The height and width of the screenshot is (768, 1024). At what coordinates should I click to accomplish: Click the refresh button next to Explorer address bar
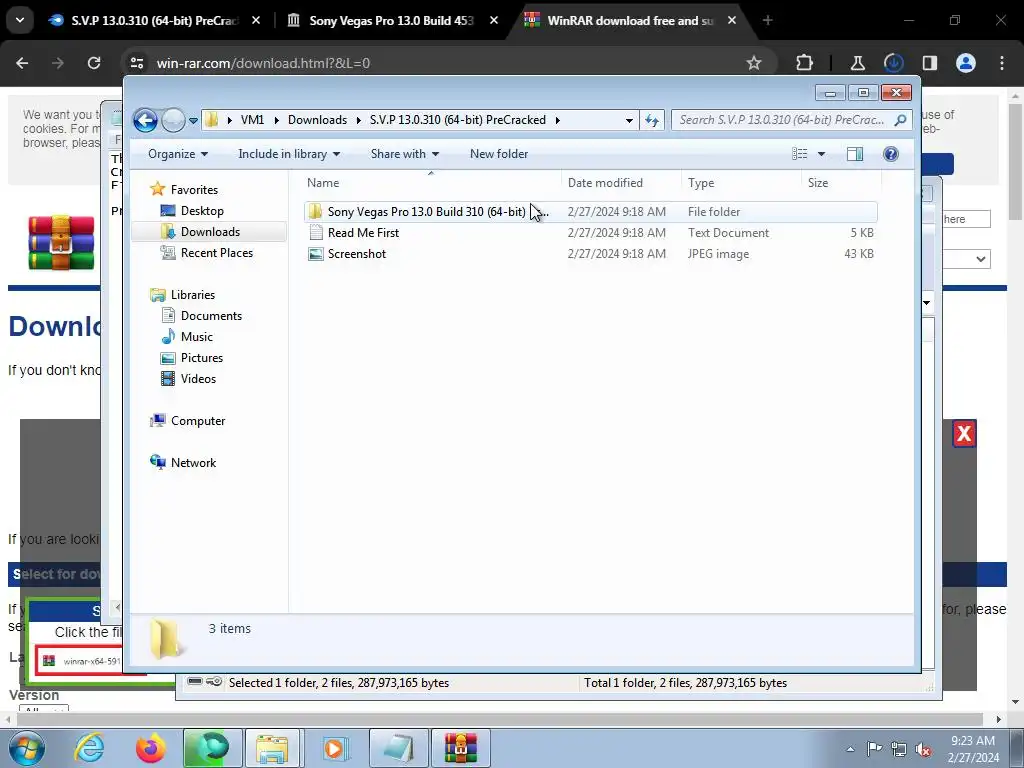coord(652,120)
